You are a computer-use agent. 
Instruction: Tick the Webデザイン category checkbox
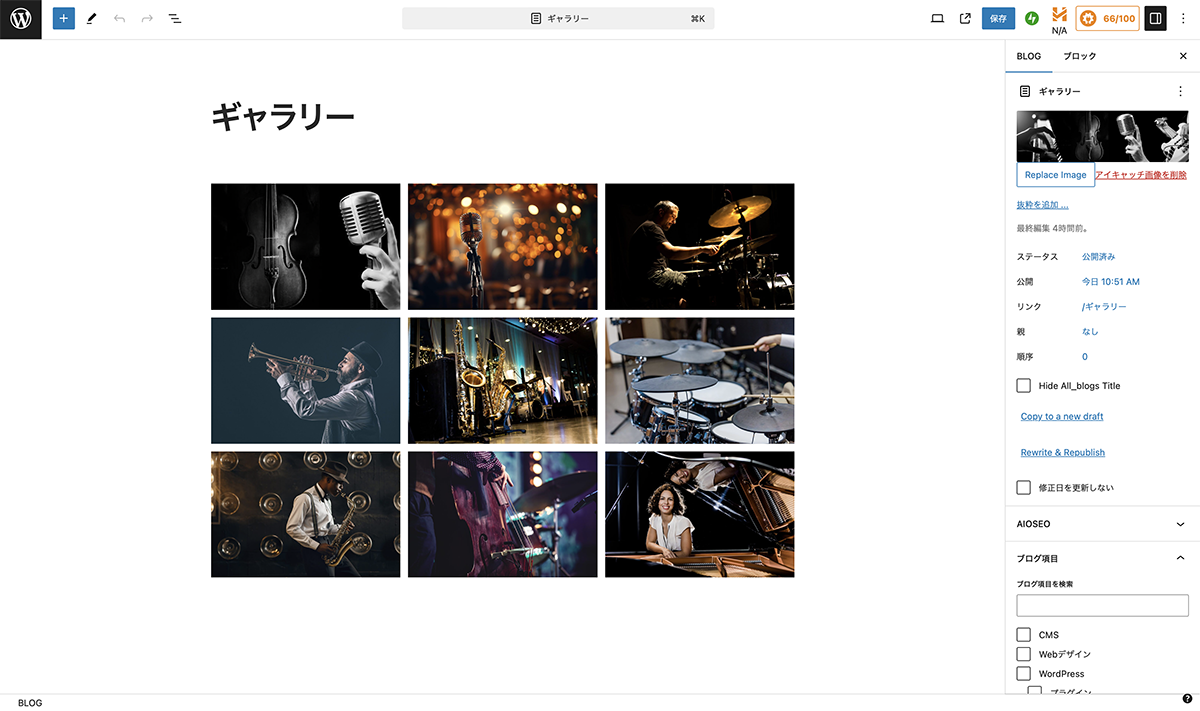(1023, 654)
